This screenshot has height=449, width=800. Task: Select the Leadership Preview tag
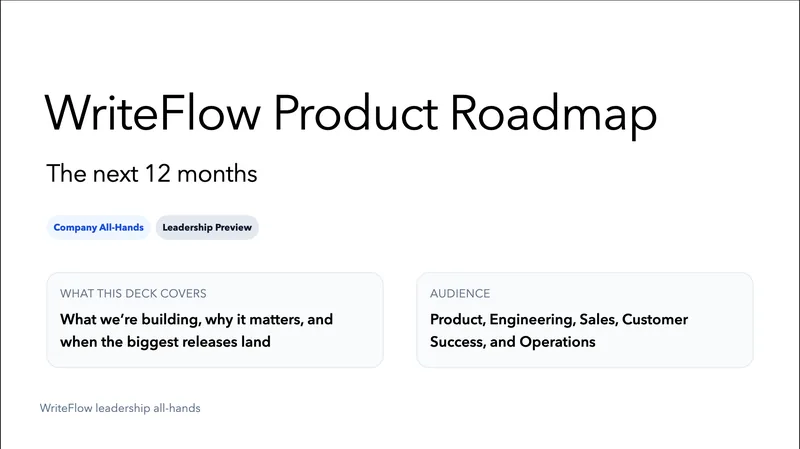(x=209, y=227)
